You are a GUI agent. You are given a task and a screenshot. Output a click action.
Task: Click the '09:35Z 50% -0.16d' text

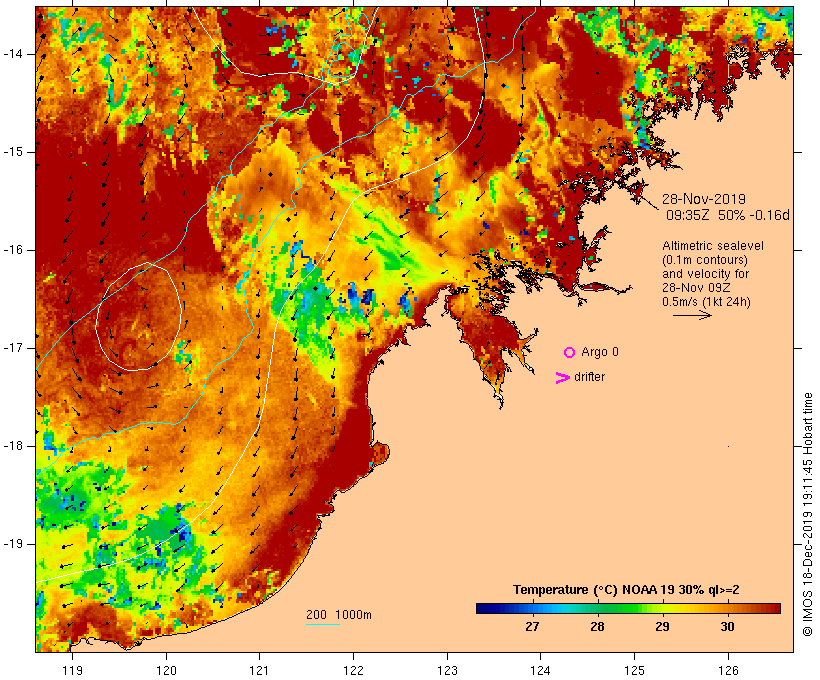[x=727, y=215]
